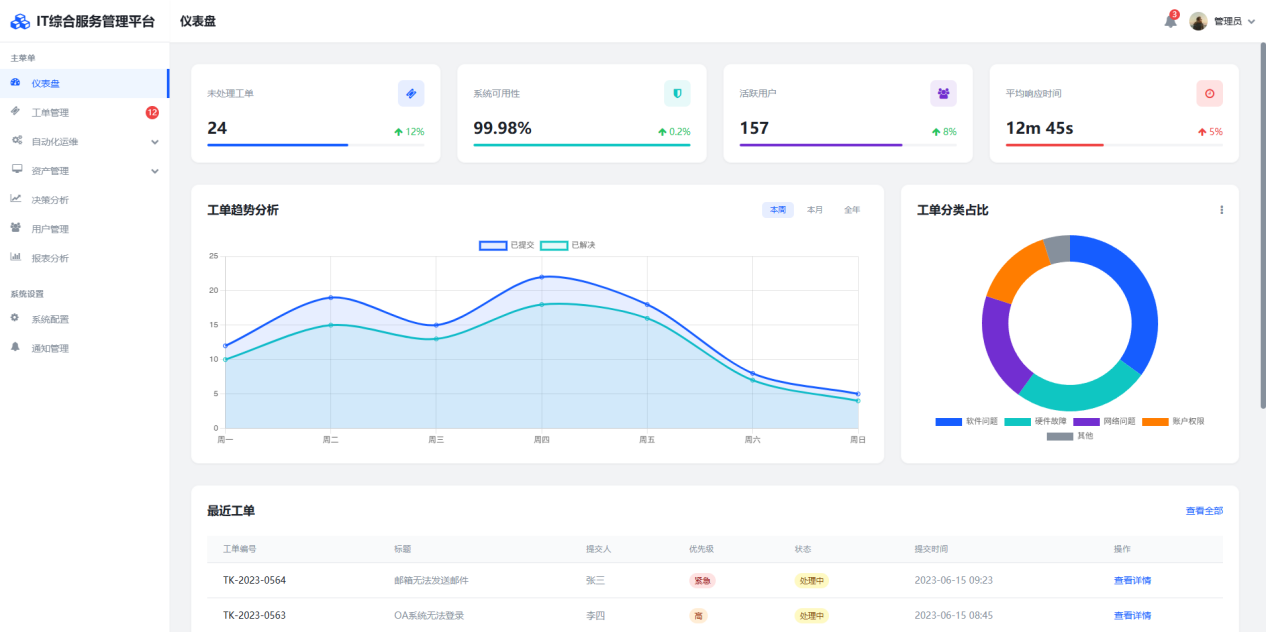Click the users icon in 活跃用户 card
1266x632 pixels.
tap(943, 93)
